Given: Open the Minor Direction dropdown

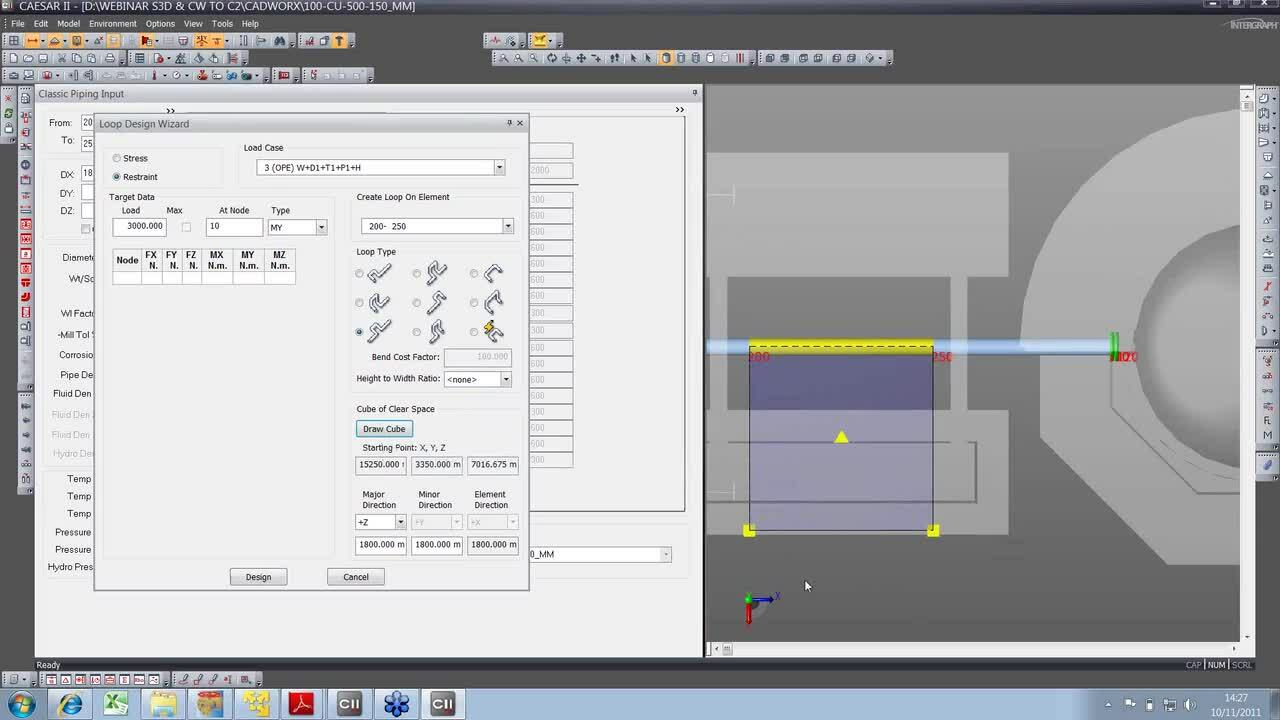Looking at the screenshot, I should (456, 522).
